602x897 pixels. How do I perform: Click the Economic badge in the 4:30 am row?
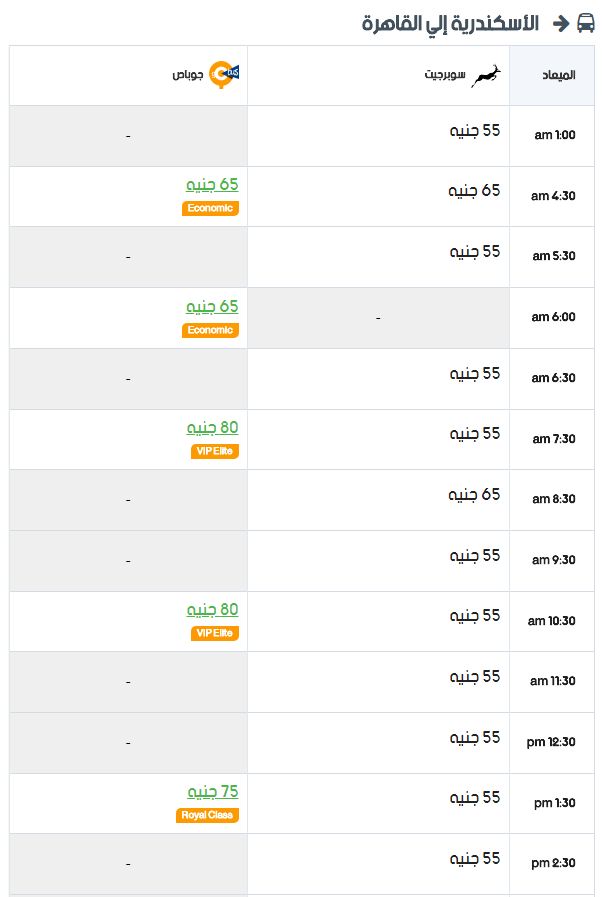tap(210, 208)
